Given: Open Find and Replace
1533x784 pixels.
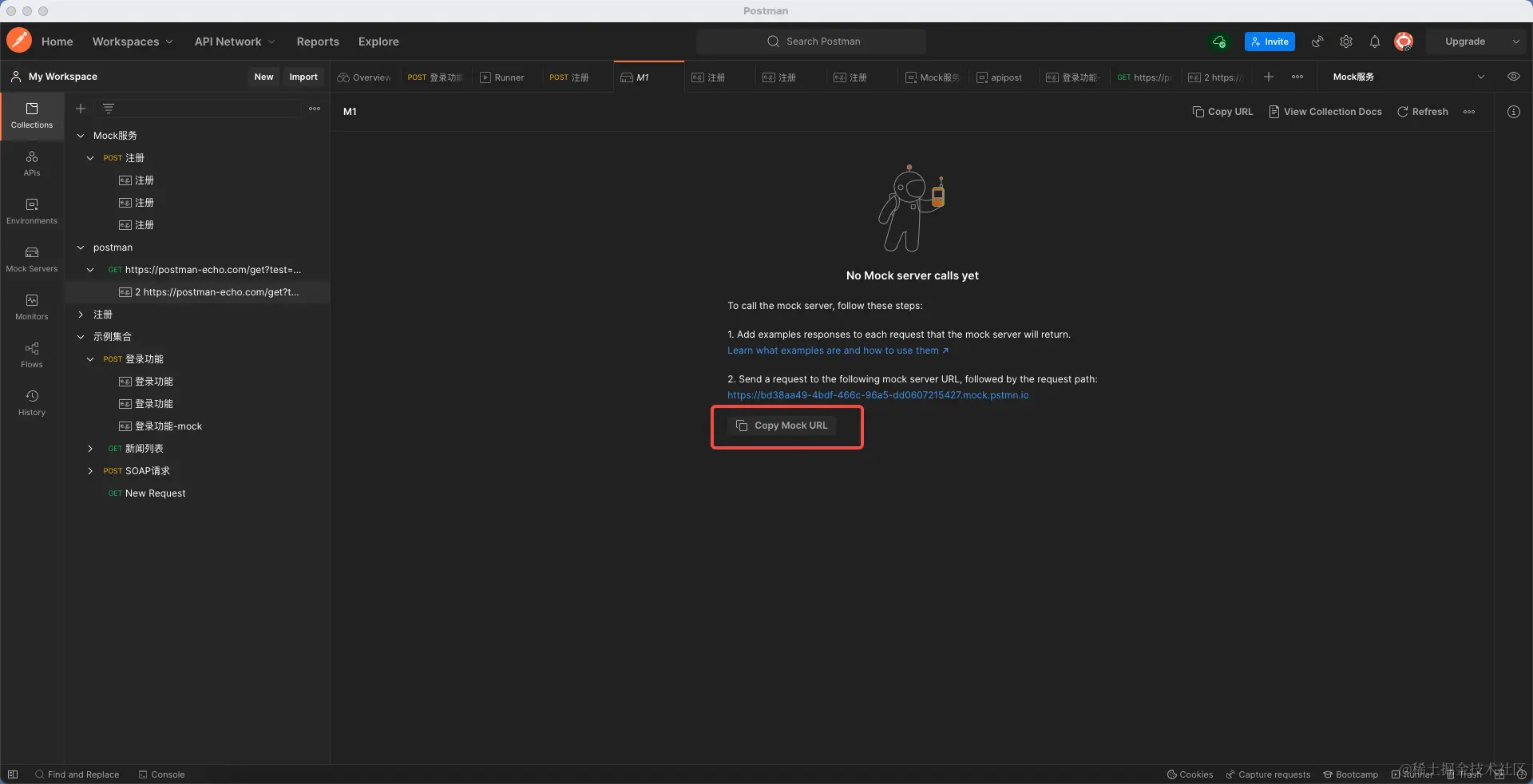Looking at the screenshot, I should [x=77, y=774].
